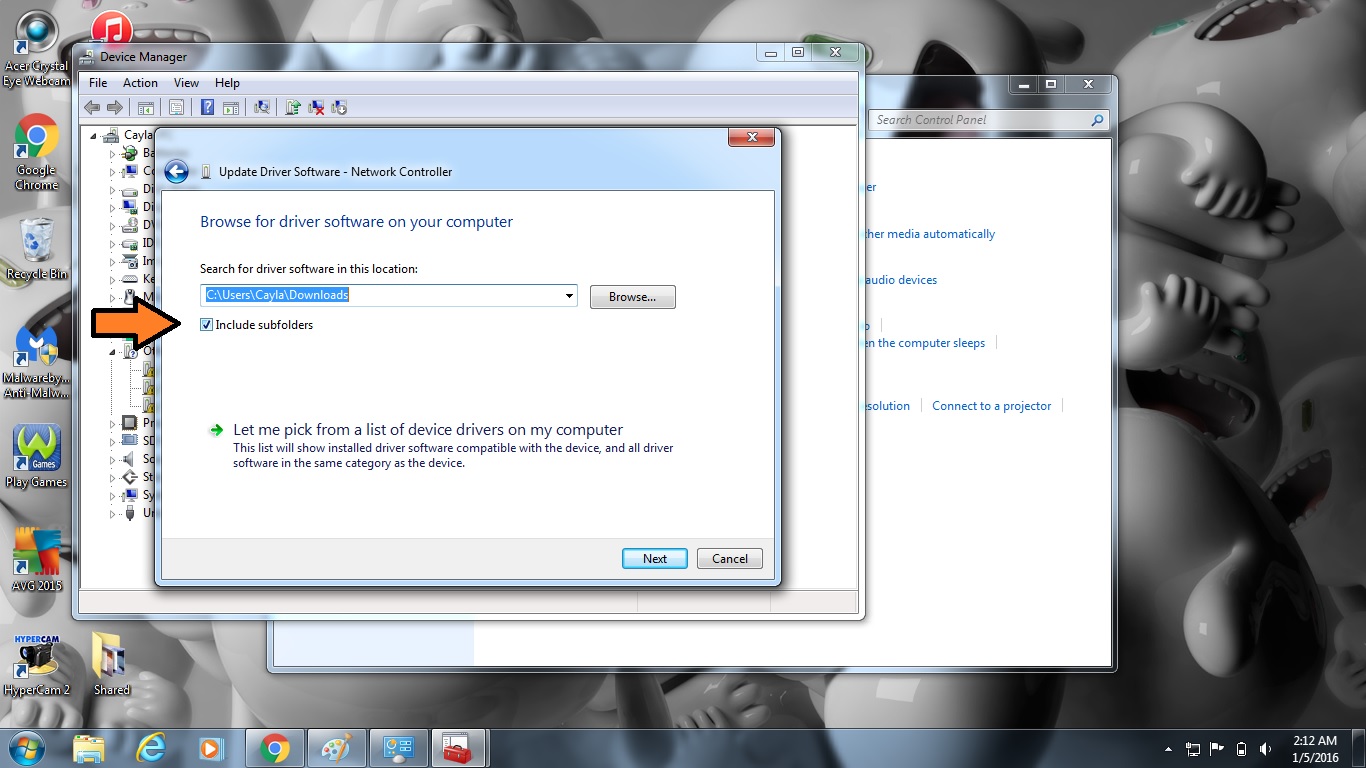Click the Action Center flag tray icon

click(1217, 749)
